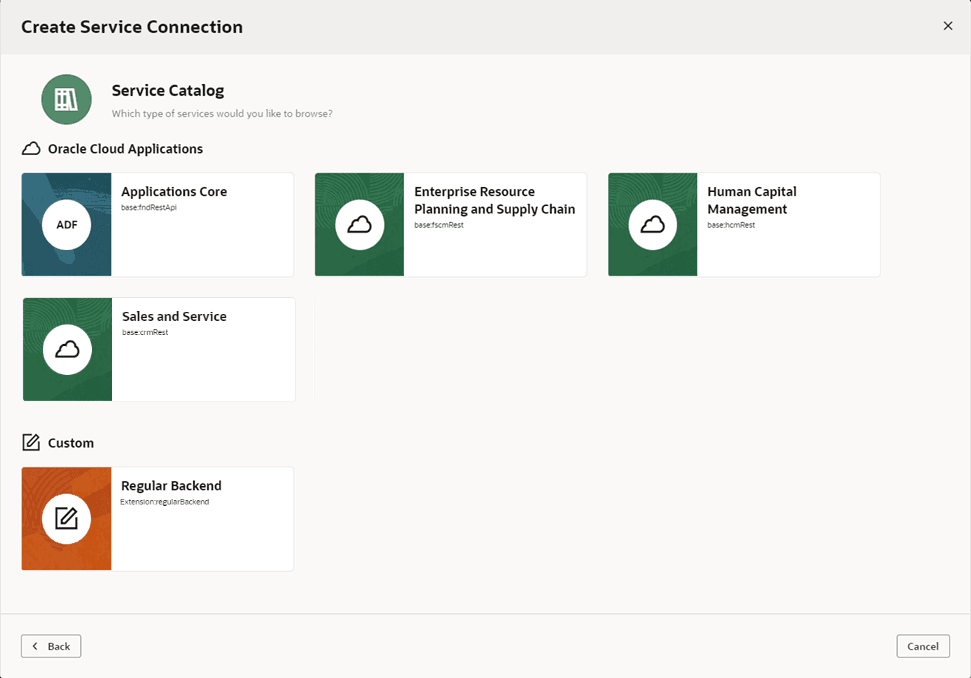Click the Service Catalog heading

(x=168, y=90)
